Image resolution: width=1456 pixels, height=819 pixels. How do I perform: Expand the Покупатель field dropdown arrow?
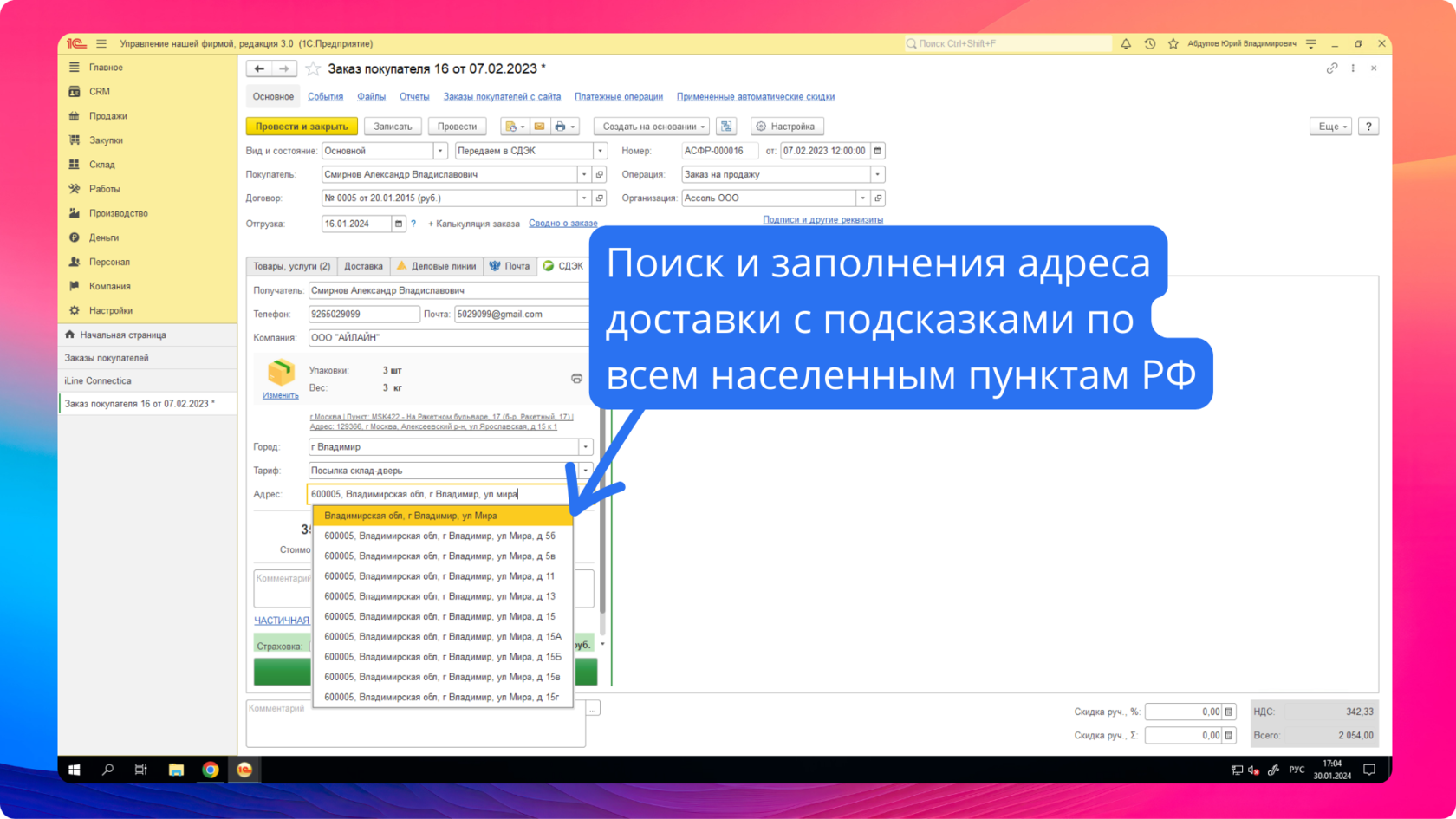click(x=584, y=174)
